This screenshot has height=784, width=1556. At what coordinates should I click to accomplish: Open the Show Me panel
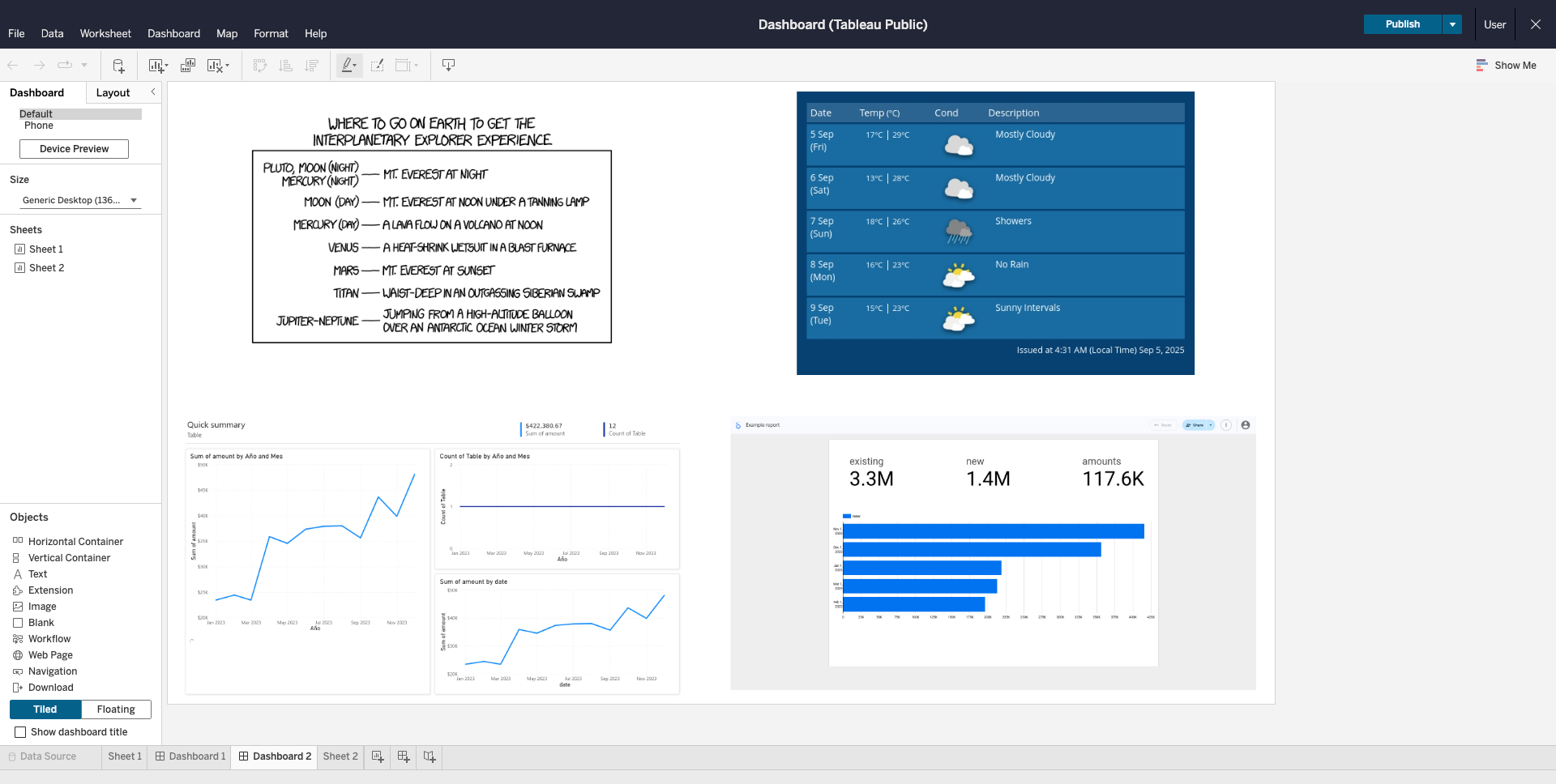click(x=1506, y=66)
